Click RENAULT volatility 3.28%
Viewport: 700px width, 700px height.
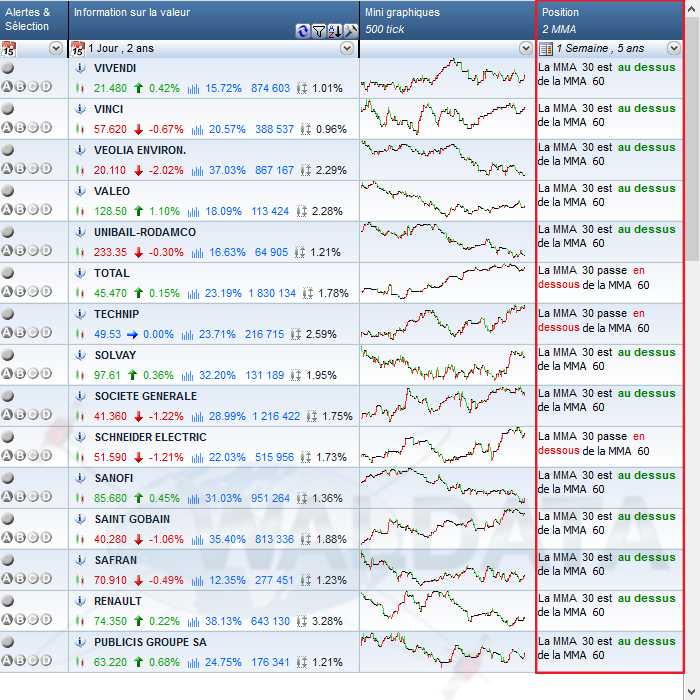327,621
